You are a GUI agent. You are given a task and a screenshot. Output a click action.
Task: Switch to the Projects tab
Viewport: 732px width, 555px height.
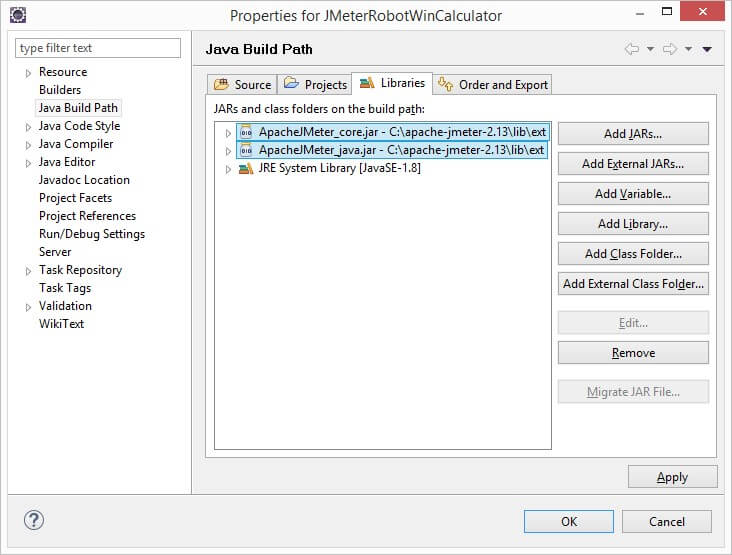coord(315,84)
